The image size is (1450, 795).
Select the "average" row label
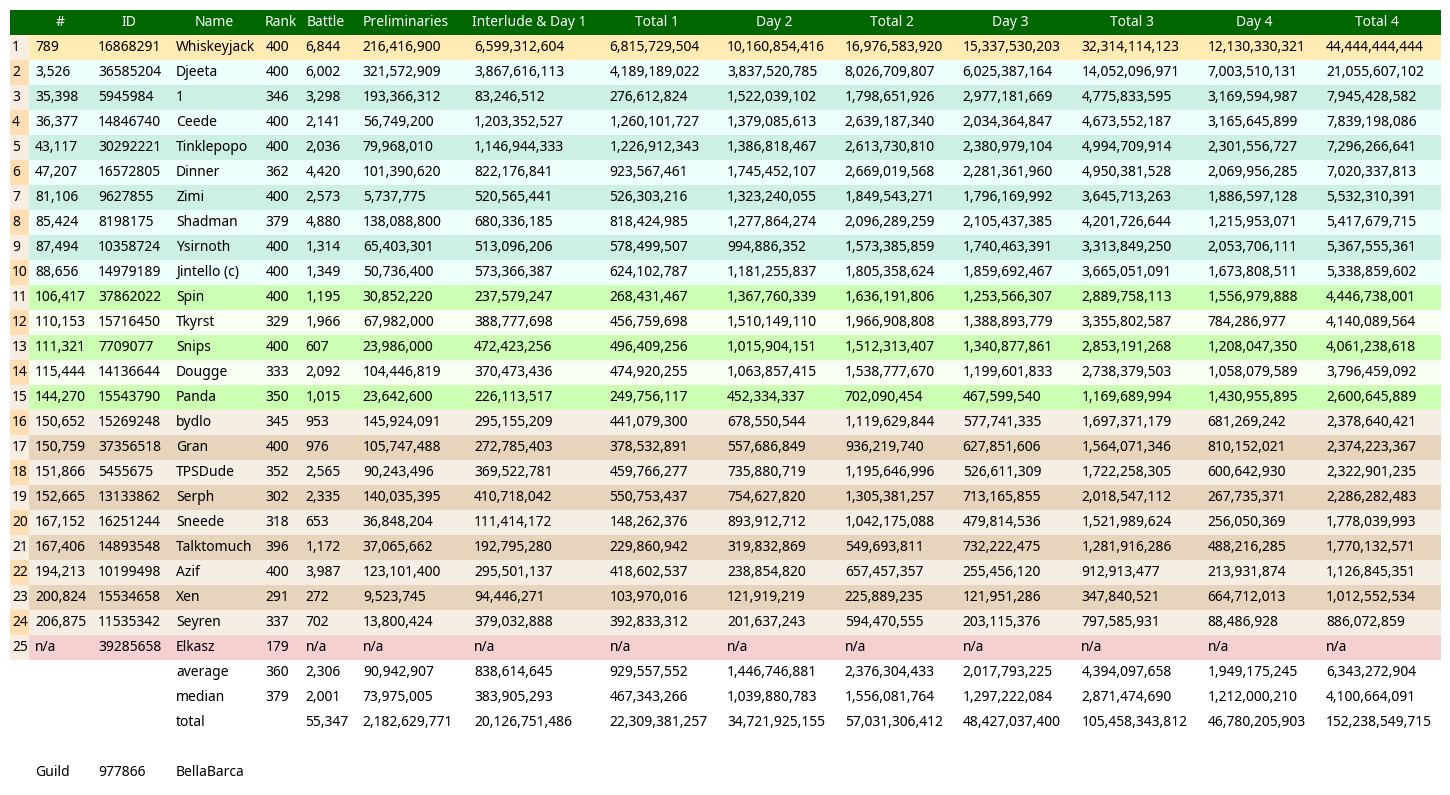202,671
